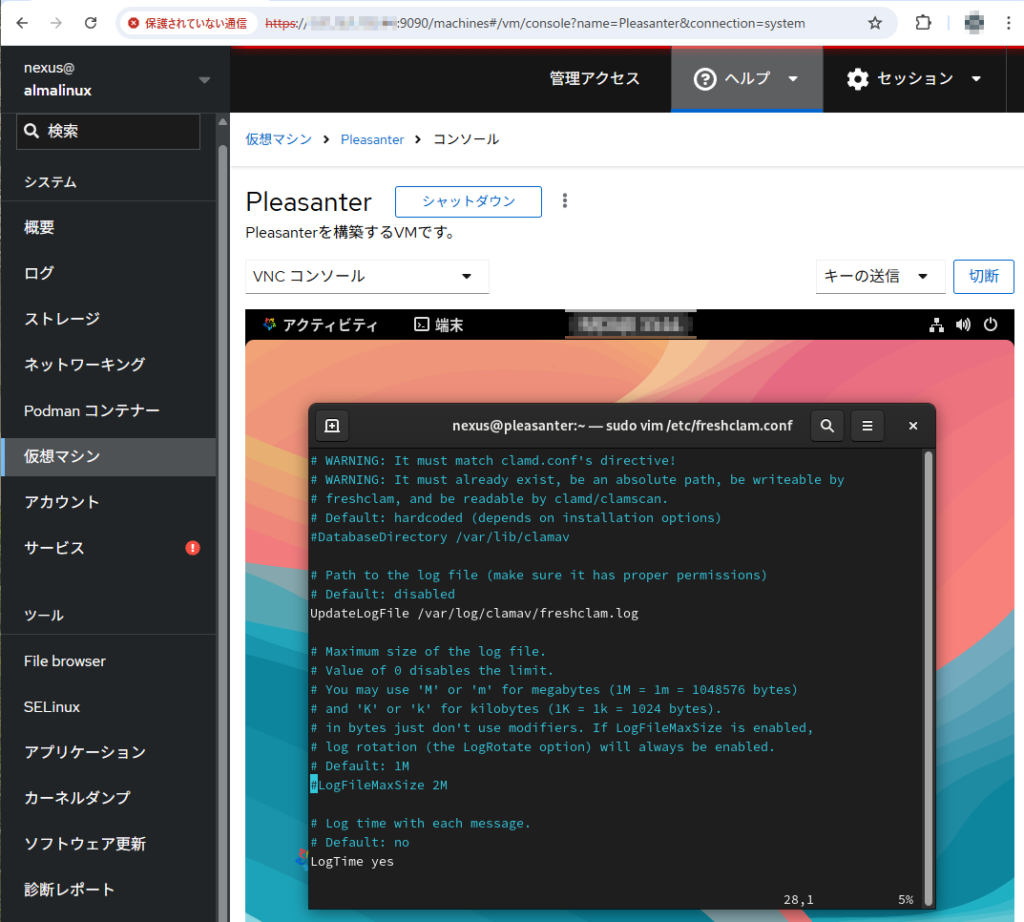
Task: Click the 切断 button
Action: click(983, 277)
